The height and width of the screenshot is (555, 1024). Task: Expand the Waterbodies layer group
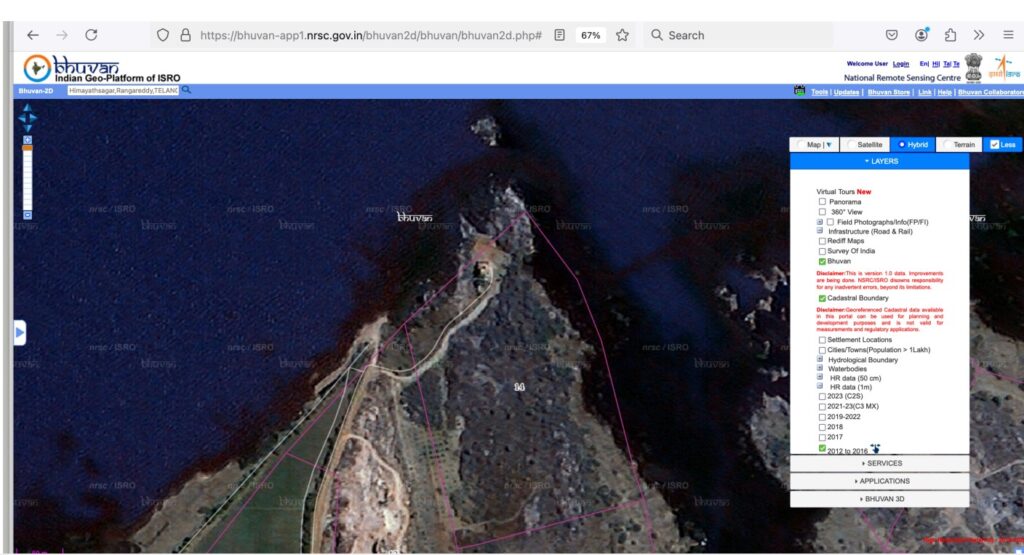coord(820,369)
